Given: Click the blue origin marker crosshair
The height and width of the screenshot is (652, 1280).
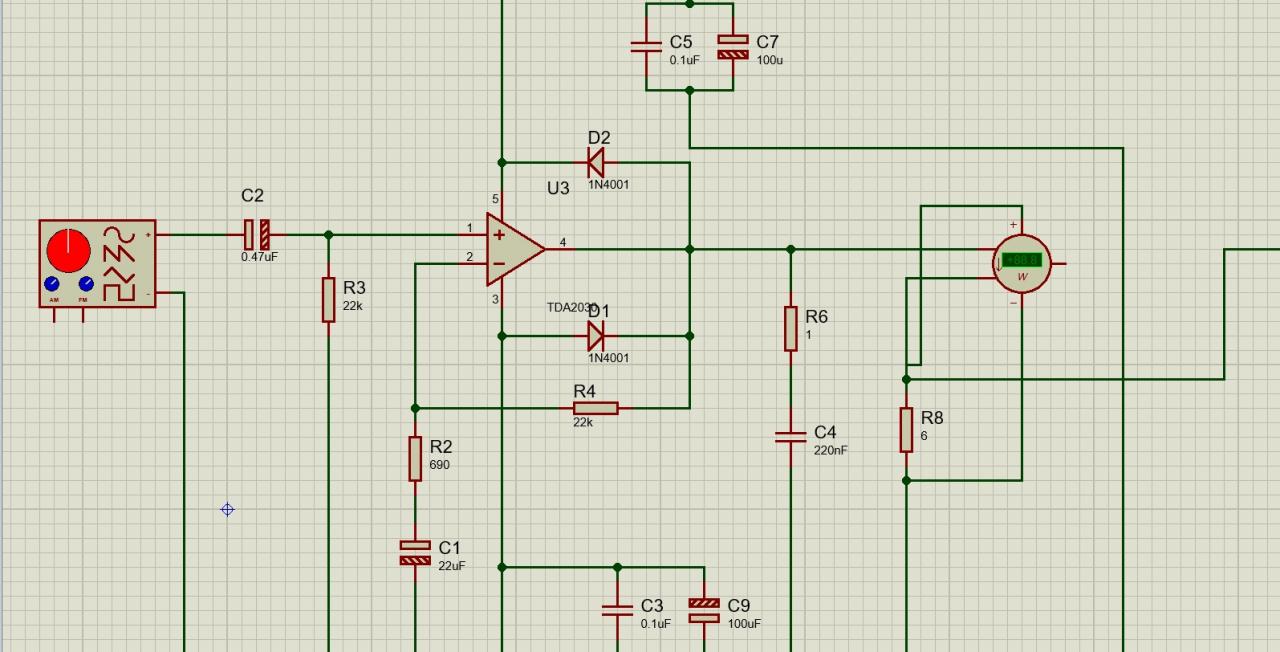Looking at the screenshot, I should (x=227, y=510).
